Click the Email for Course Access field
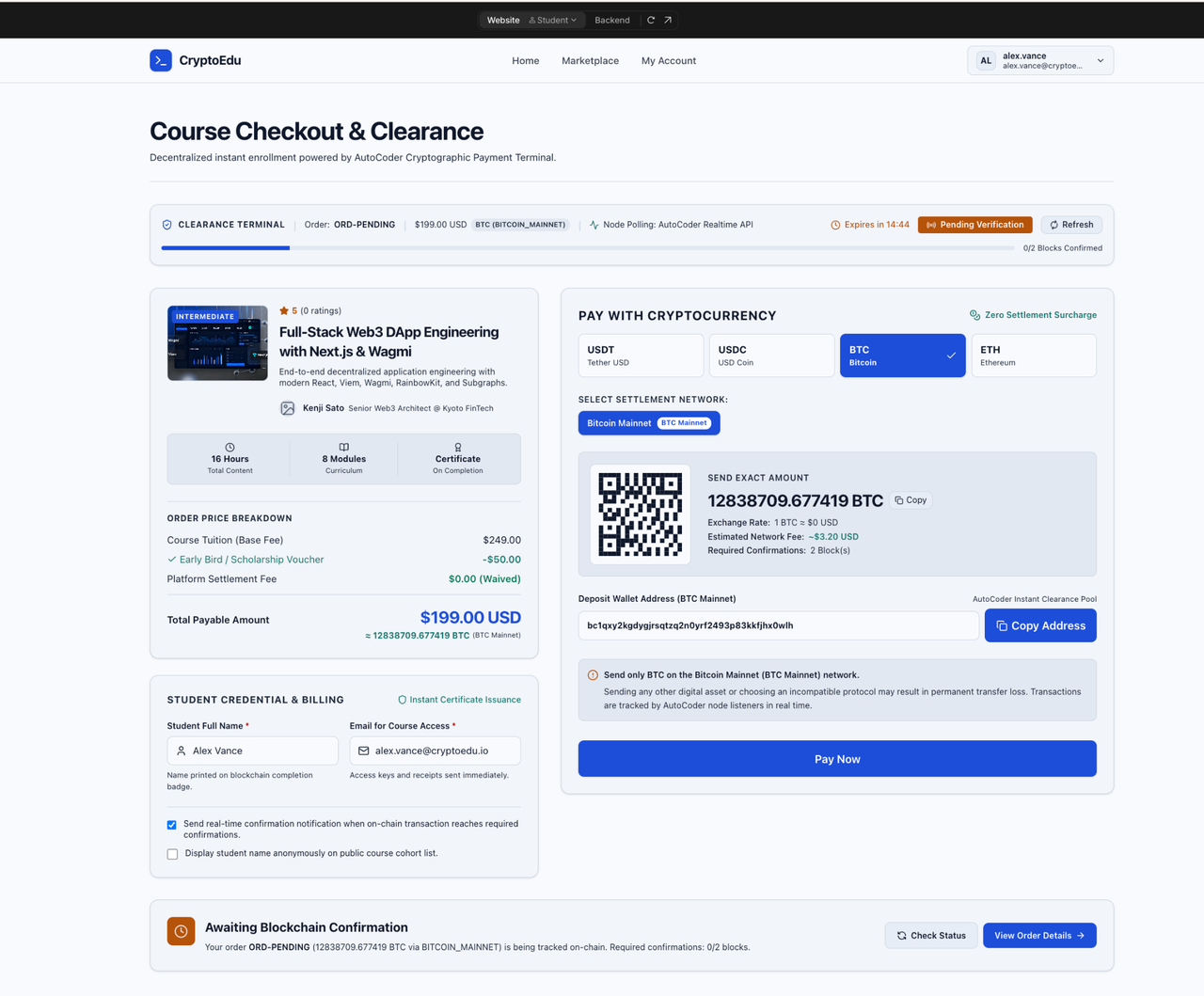Viewport: 1204px width, 996px height. click(x=436, y=751)
